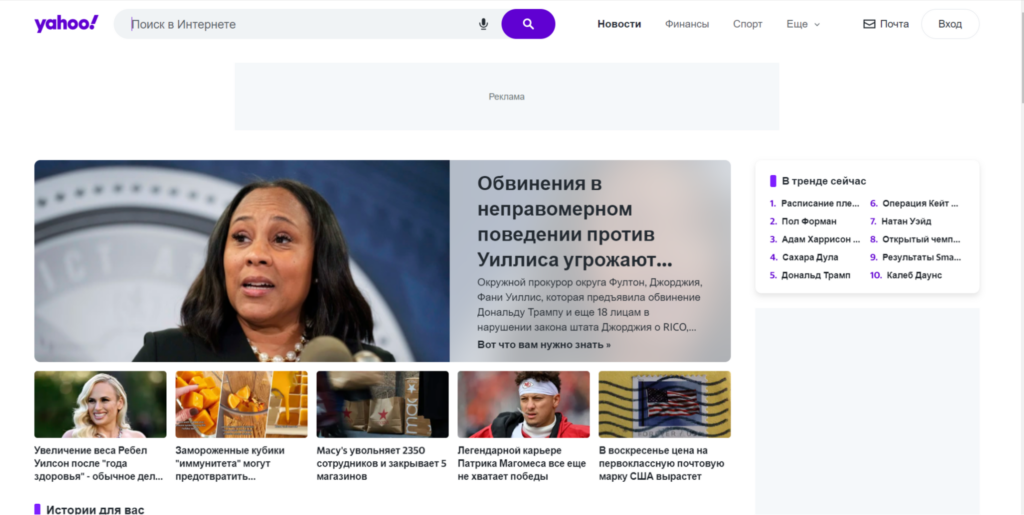Open the Почта mail envelope icon
This screenshot has height=515, width=1024.
[x=869, y=24]
